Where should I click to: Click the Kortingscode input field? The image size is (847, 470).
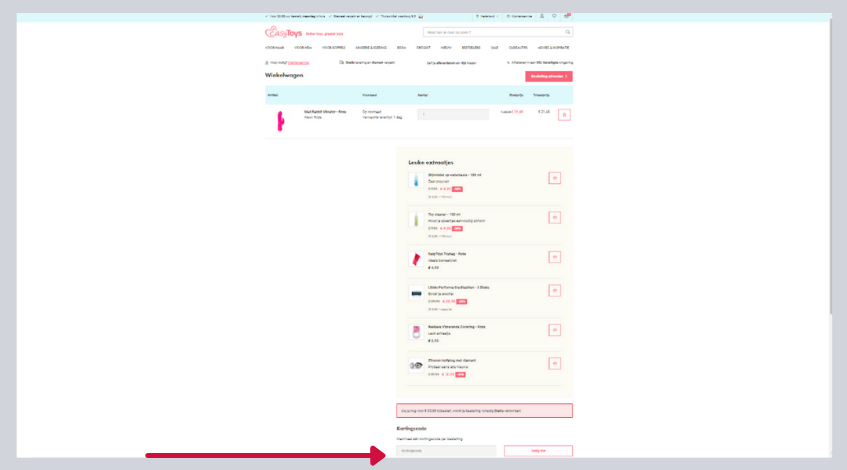tap(446, 451)
